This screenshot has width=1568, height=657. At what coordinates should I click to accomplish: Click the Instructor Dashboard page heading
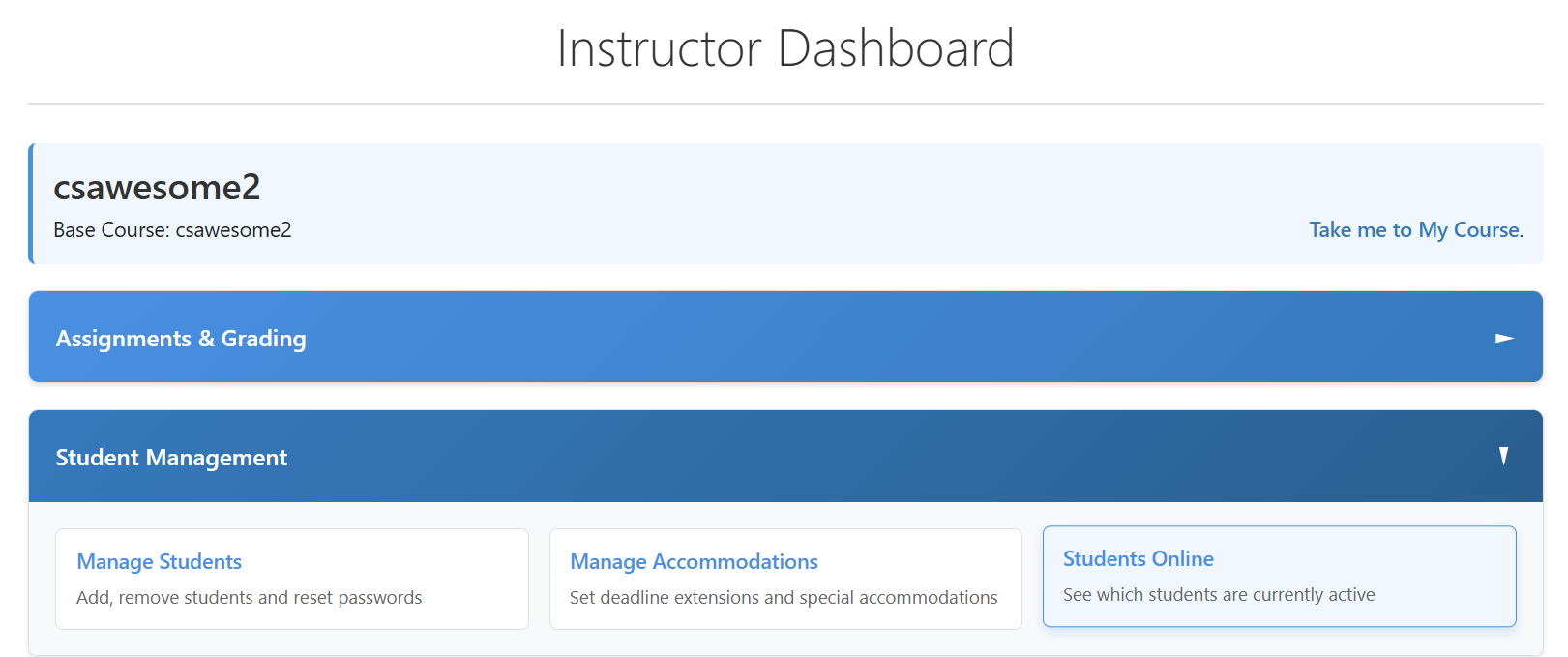tap(784, 48)
